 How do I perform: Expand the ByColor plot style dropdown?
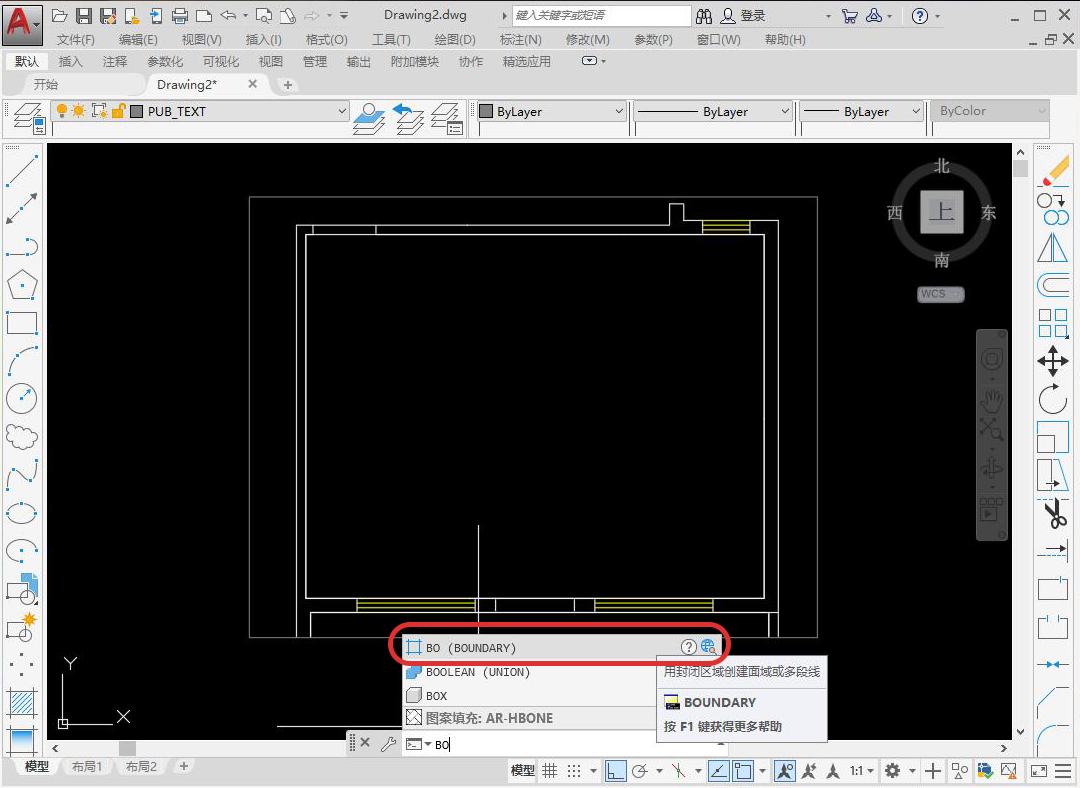(x=1041, y=111)
